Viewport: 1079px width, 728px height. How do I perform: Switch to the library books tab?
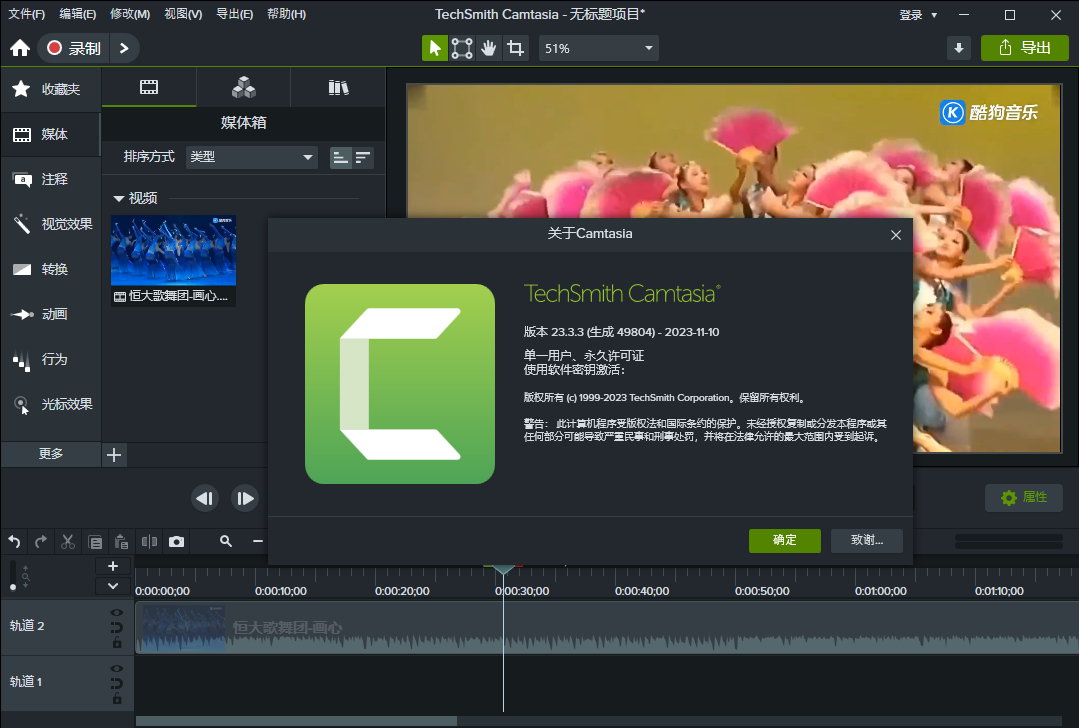338,87
